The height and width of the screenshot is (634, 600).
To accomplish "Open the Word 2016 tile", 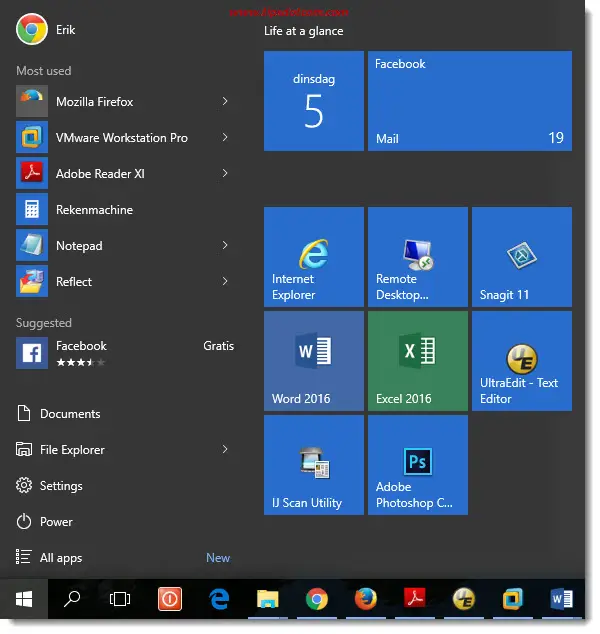I will [x=314, y=361].
